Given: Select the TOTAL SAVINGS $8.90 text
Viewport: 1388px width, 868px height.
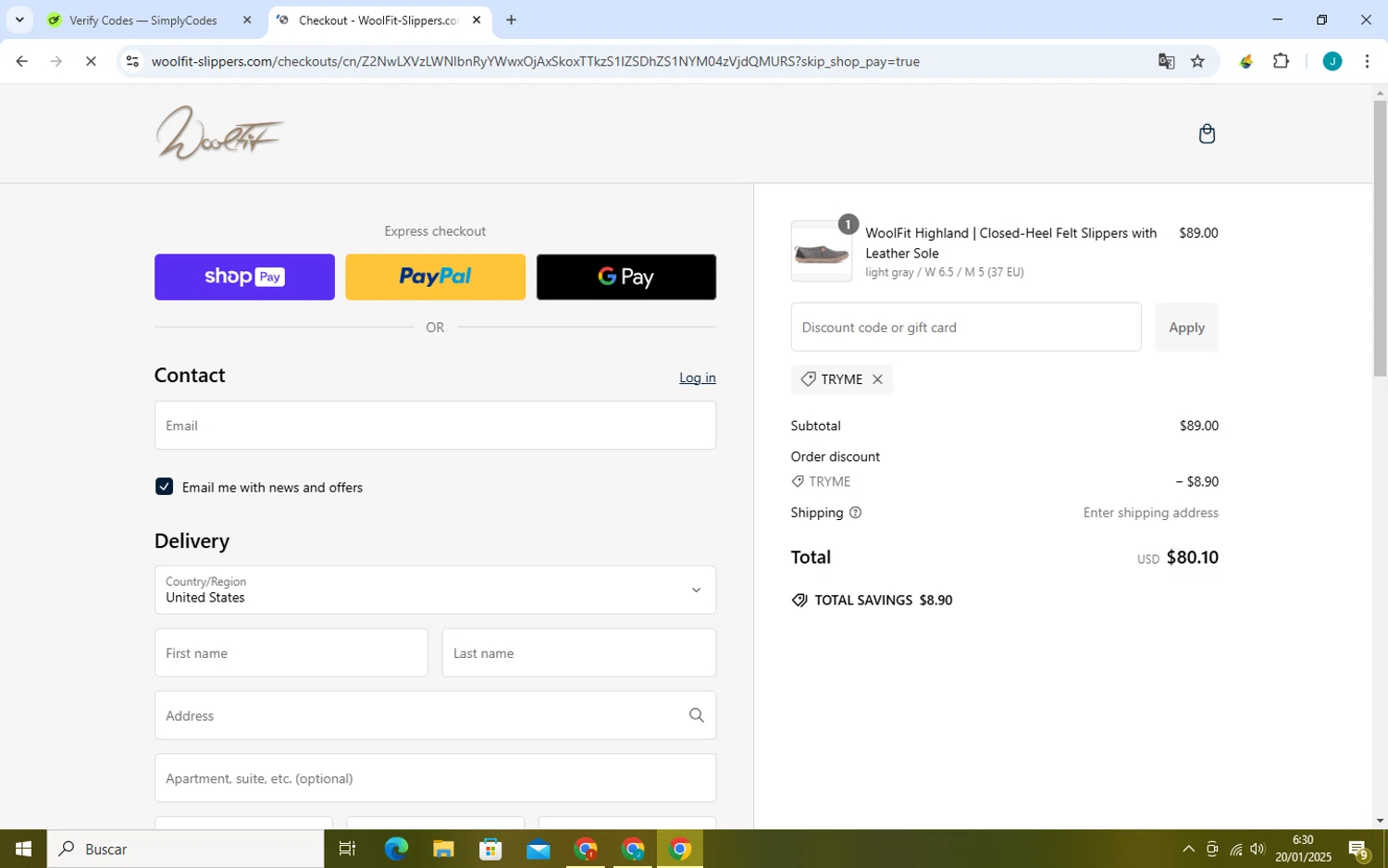Looking at the screenshot, I should (x=883, y=601).
